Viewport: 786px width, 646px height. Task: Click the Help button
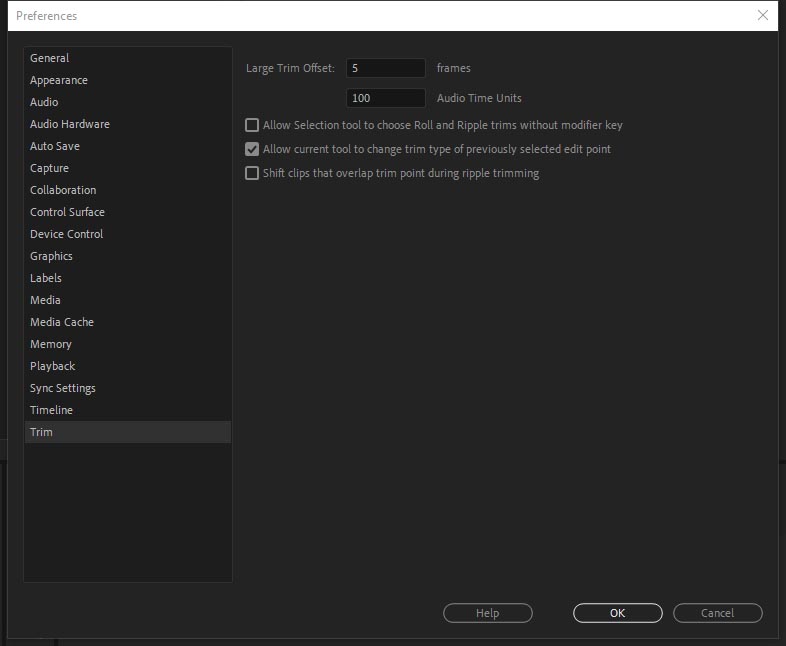coord(487,613)
